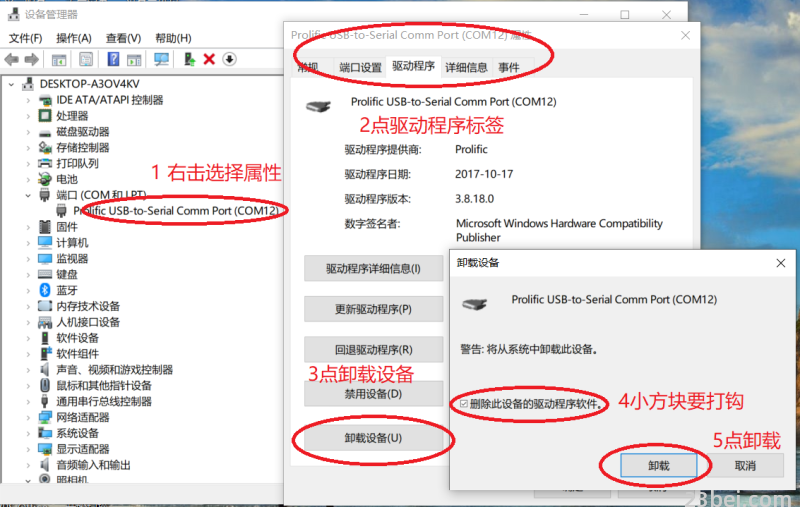Click the scan hardware changes monitor icon
800x507 pixels.
(161, 60)
